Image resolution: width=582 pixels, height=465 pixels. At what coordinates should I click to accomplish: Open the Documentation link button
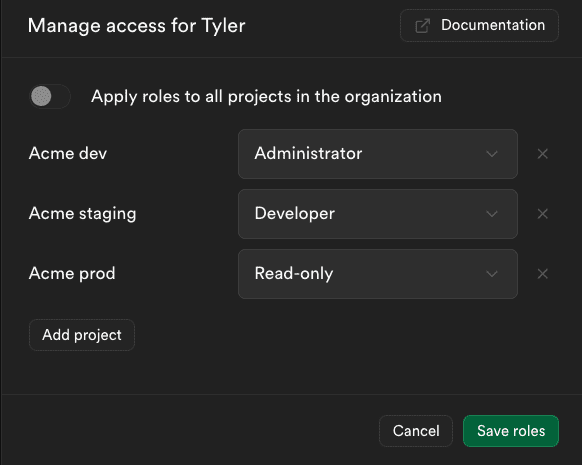479,26
